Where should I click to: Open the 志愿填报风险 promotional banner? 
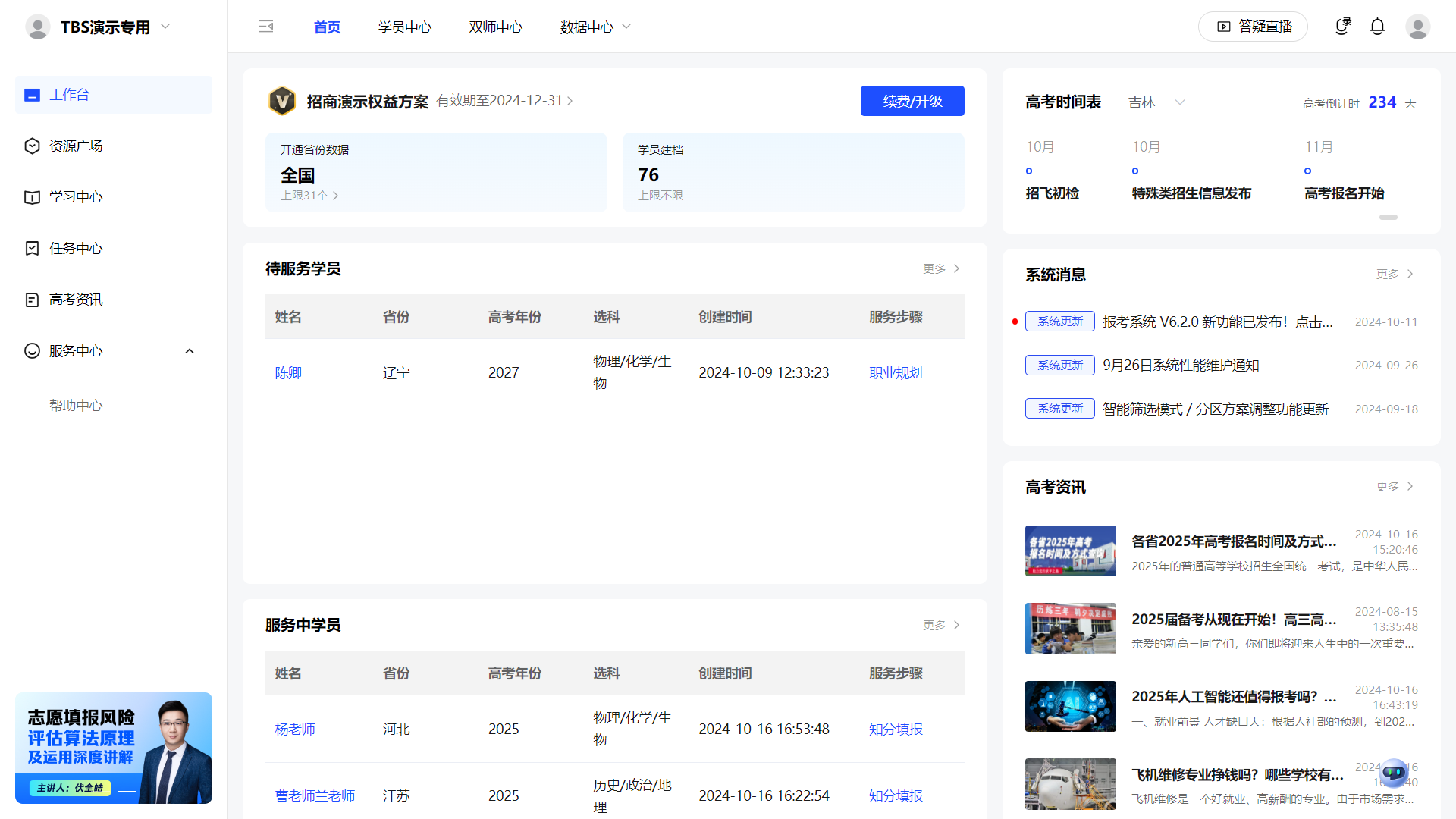click(113, 748)
